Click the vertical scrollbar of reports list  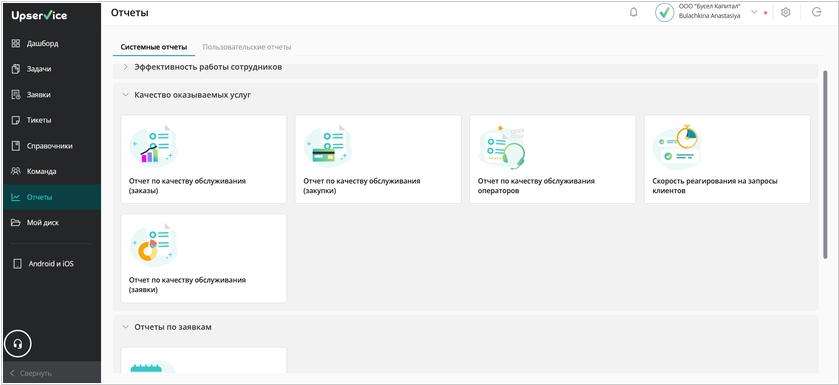(825, 165)
